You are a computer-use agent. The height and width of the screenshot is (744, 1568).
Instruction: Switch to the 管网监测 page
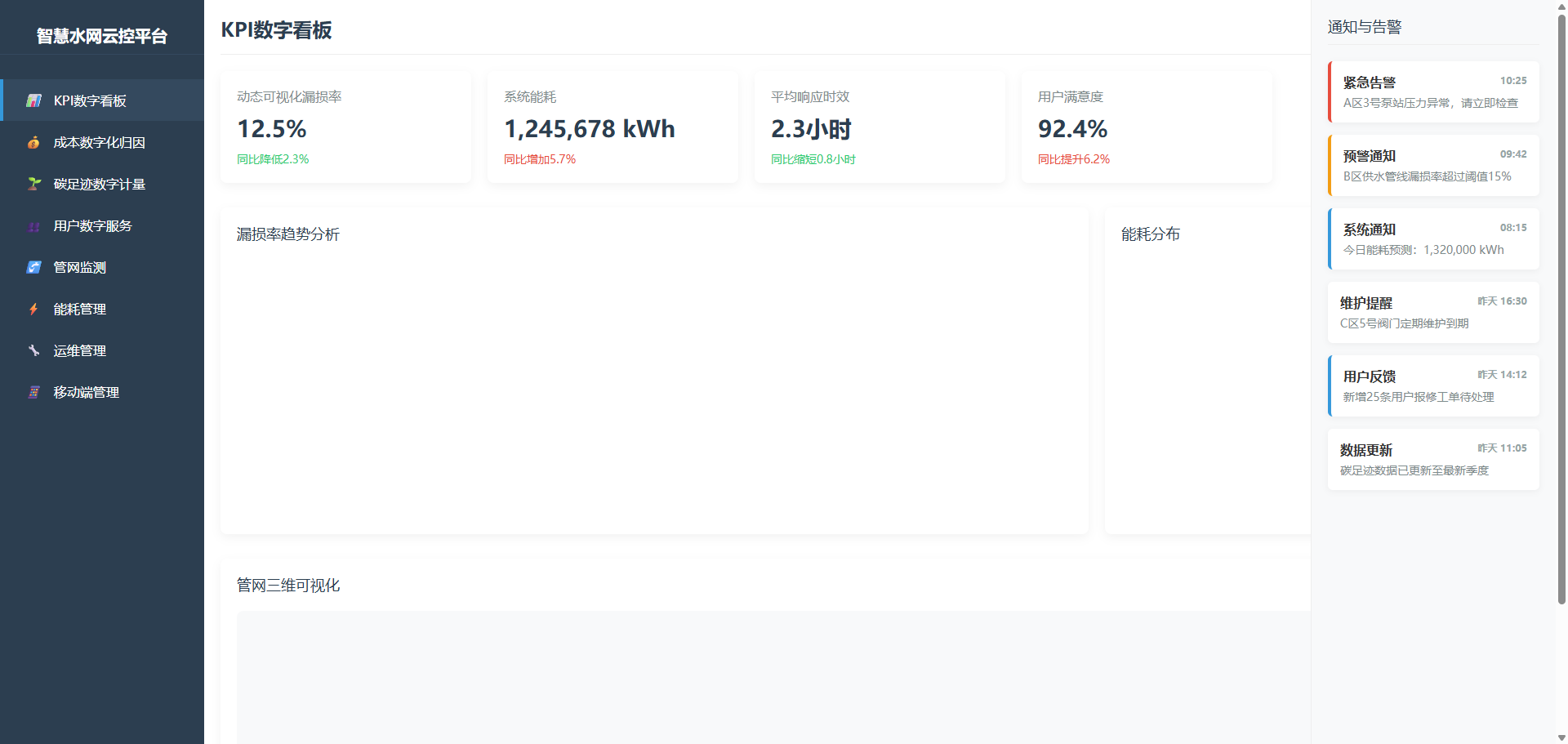coord(80,267)
